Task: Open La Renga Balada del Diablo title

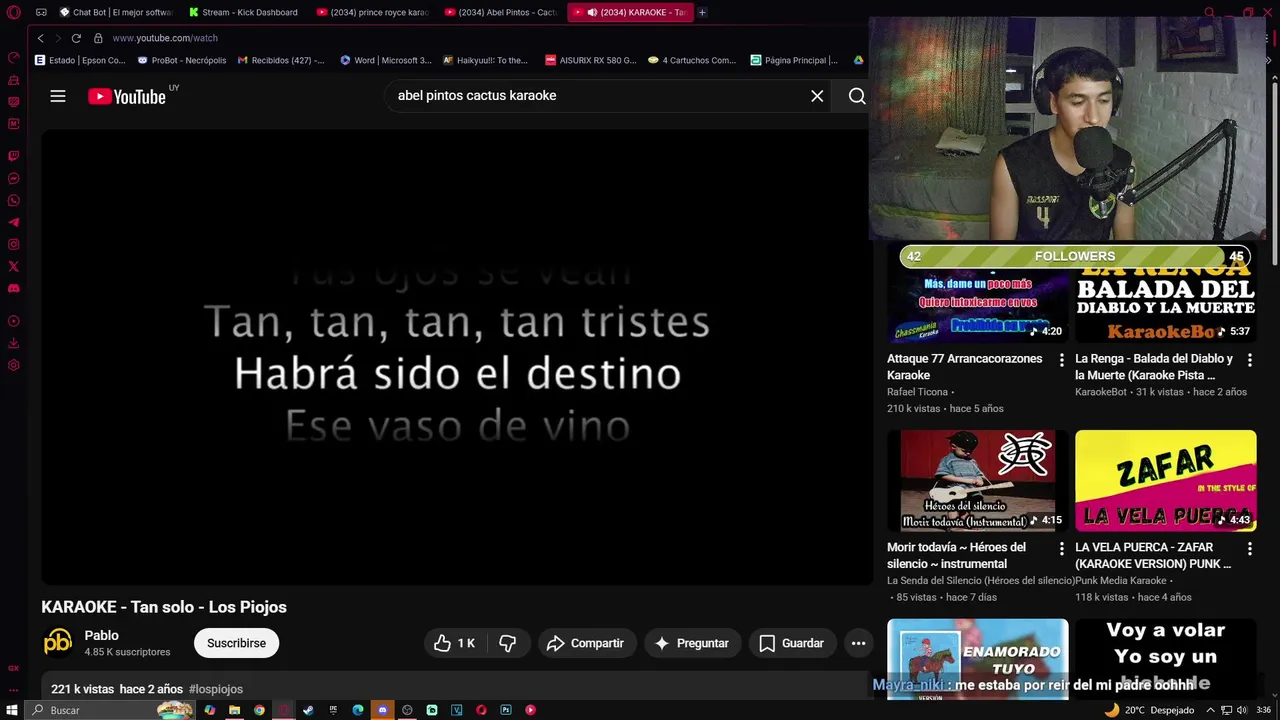Action: [1154, 367]
